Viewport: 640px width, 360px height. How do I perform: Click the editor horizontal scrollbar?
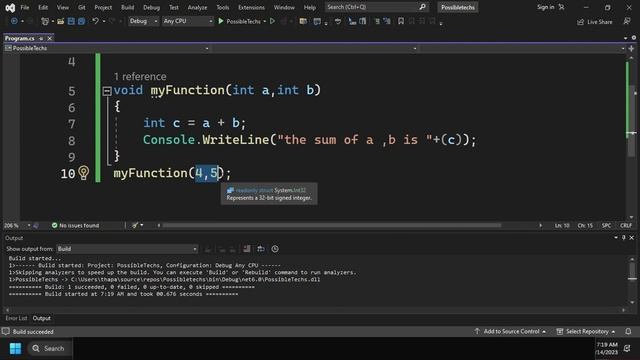point(331,225)
